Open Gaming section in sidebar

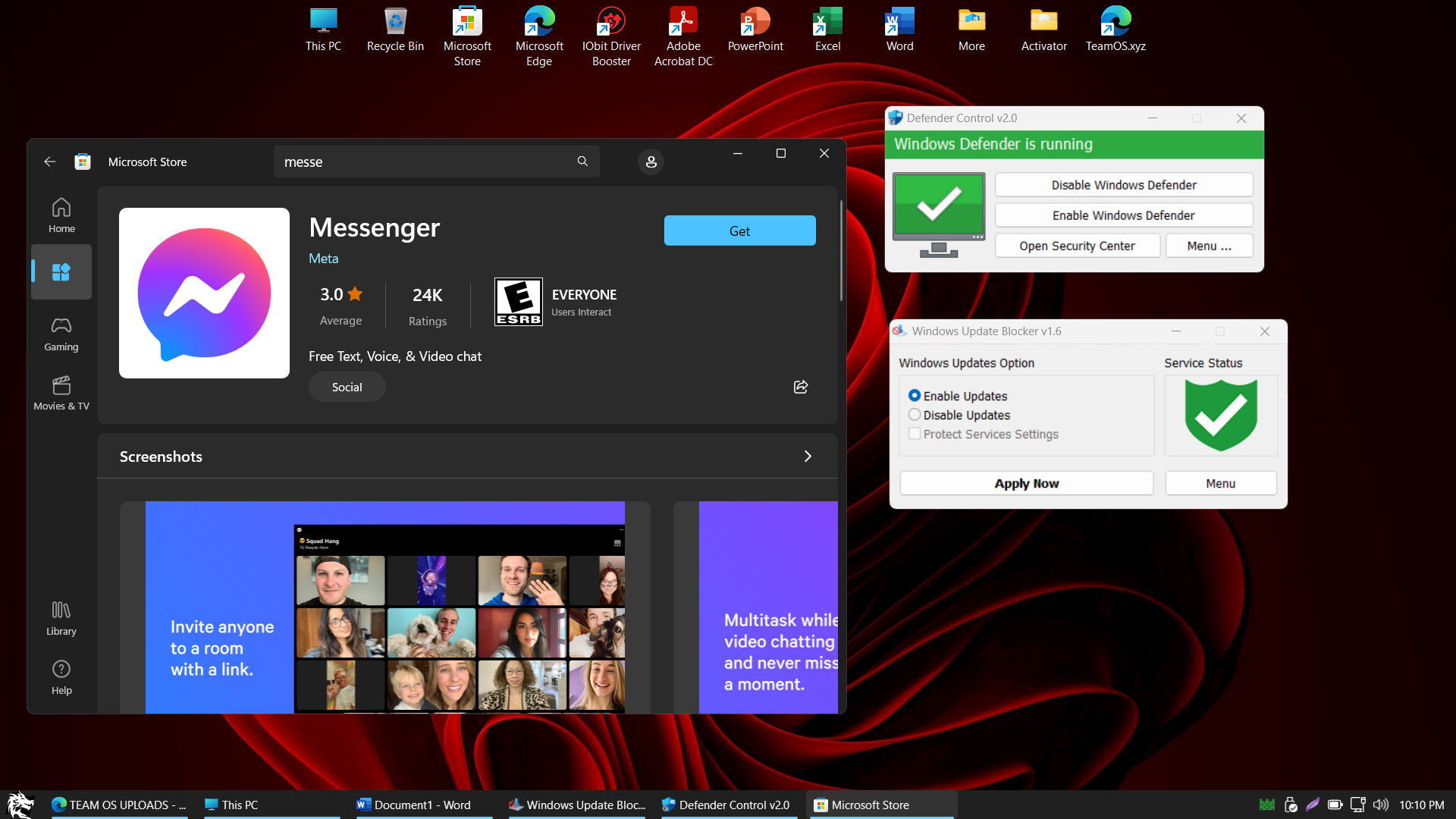tap(61, 334)
